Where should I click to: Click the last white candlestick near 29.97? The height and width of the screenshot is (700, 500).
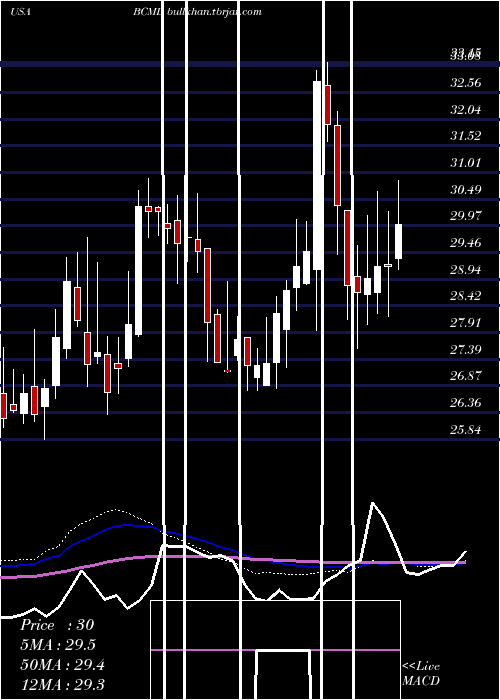pos(398,242)
